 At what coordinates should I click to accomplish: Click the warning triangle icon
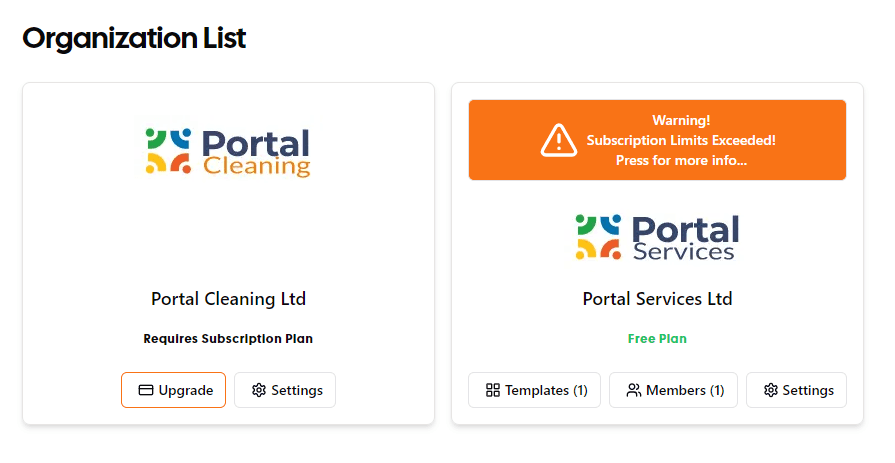pyautogui.click(x=558, y=140)
